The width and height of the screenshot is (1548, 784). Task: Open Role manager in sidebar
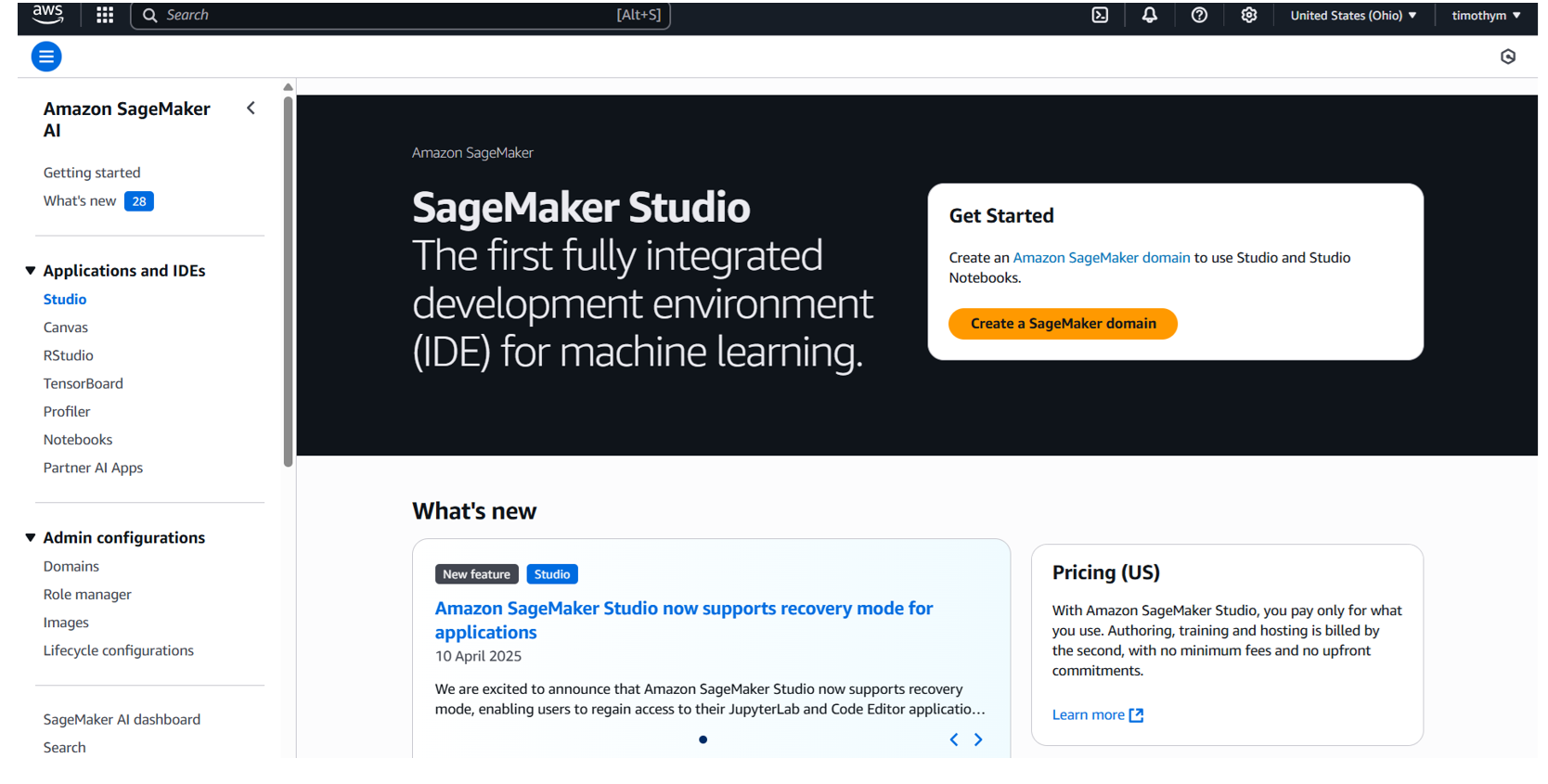87,595
